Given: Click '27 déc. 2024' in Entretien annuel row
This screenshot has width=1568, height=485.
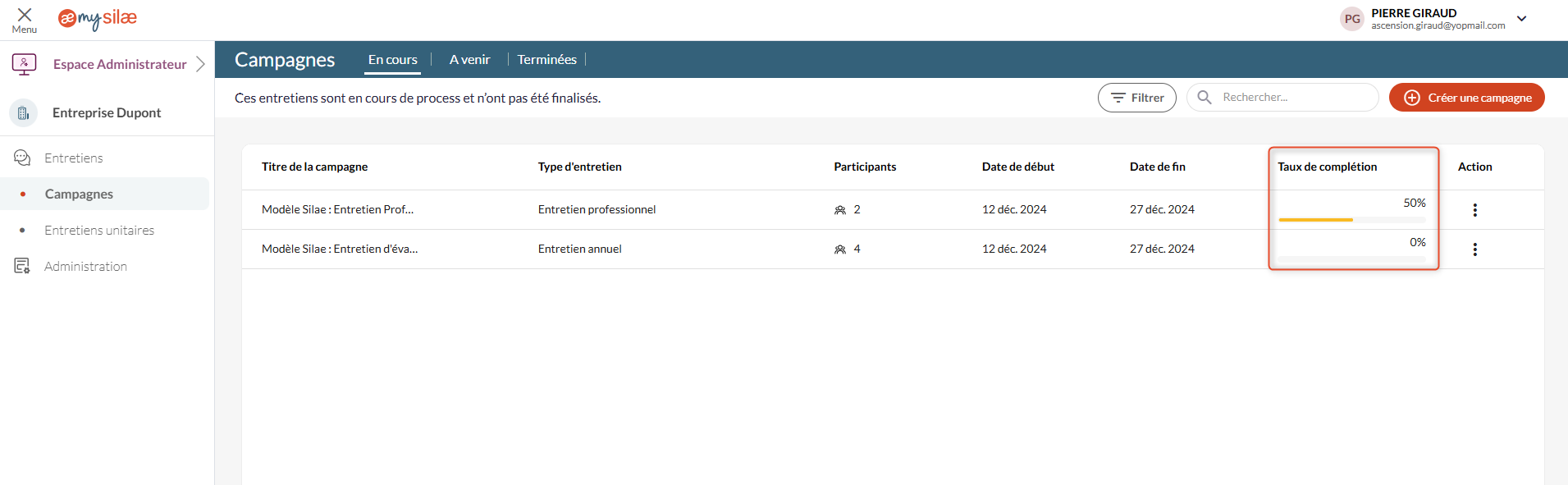Looking at the screenshot, I should point(1162,249).
